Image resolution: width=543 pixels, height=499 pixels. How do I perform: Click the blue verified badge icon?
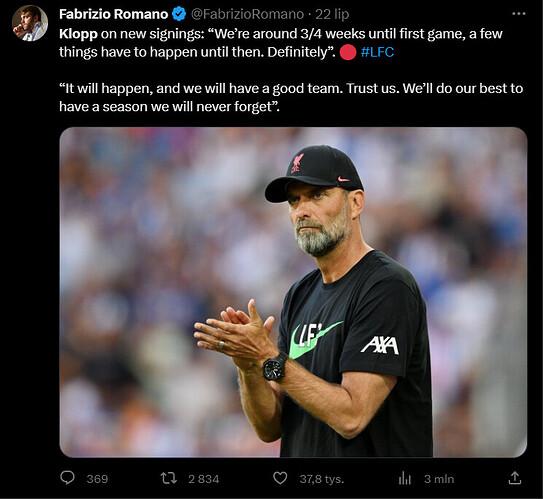(179, 14)
